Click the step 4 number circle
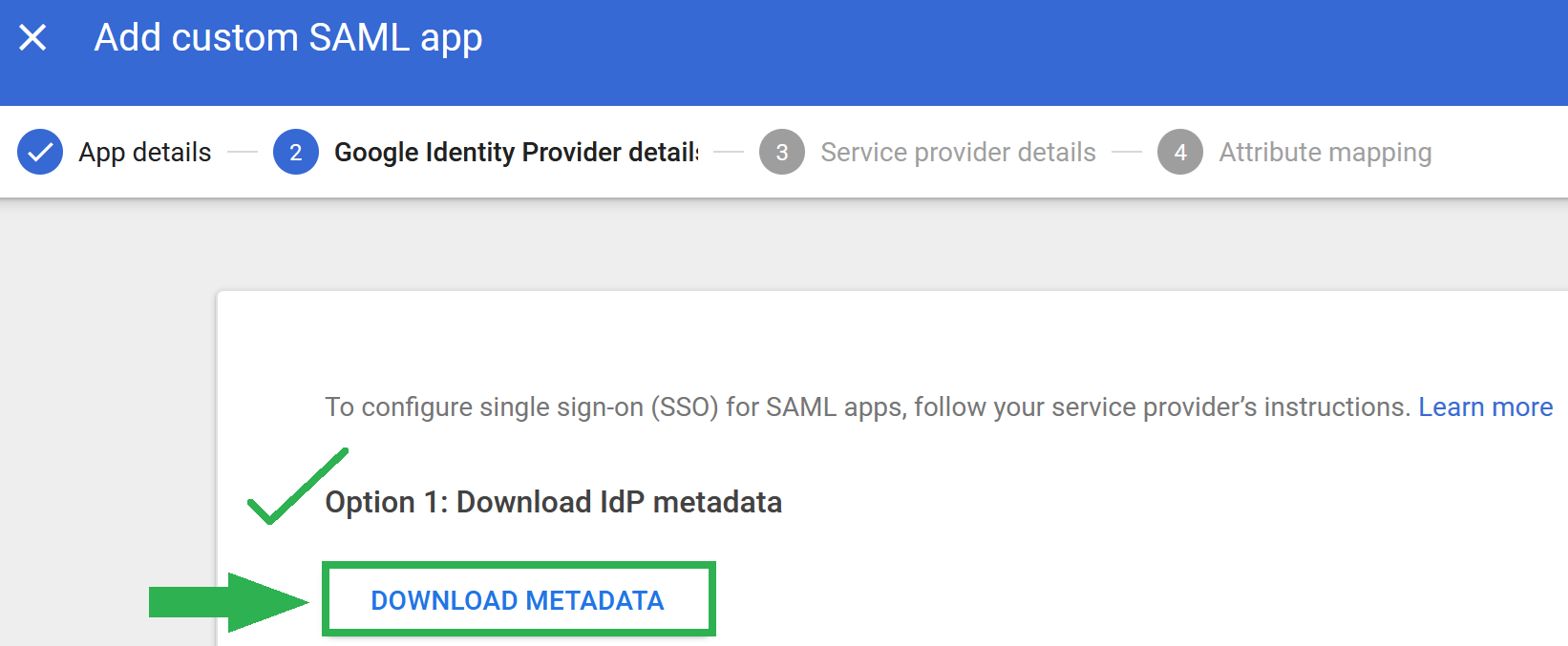The height and width of the screenshot is (646, 1568). point(1180,152)
